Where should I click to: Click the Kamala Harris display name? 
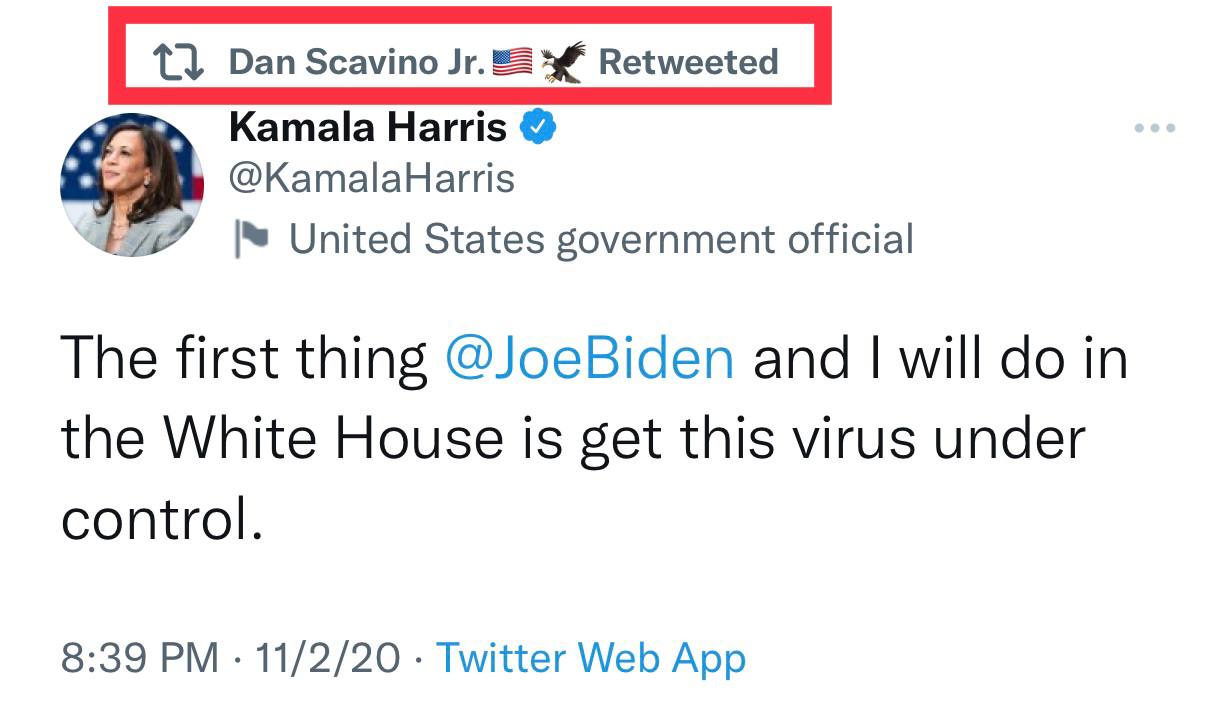click(x=368, y=128)
